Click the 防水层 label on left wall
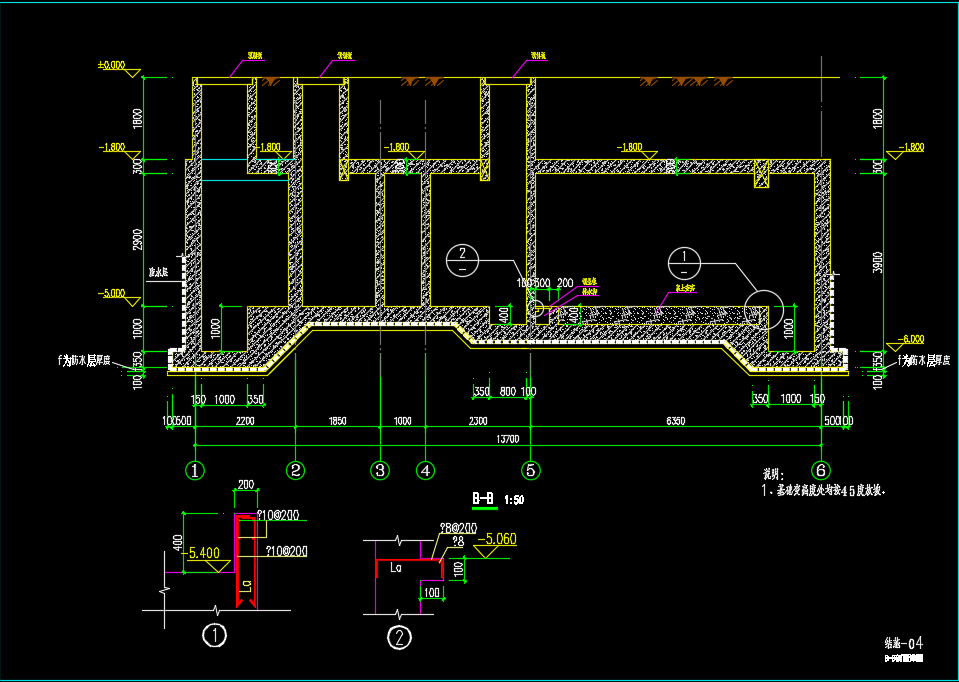This screenshot has height=682, width=959. pos(158,271)
